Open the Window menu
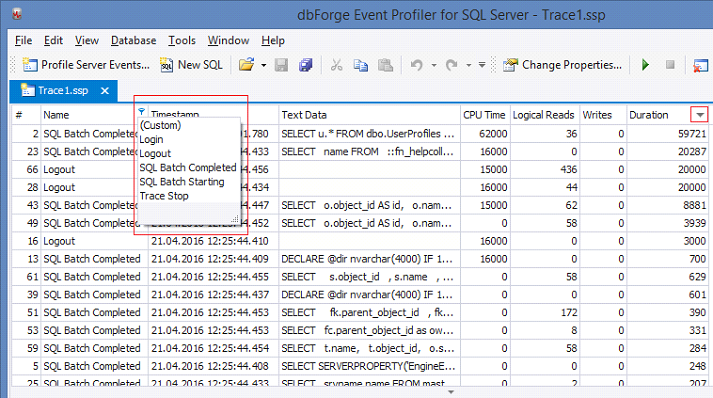713x398 pixels. coord(228,40)
